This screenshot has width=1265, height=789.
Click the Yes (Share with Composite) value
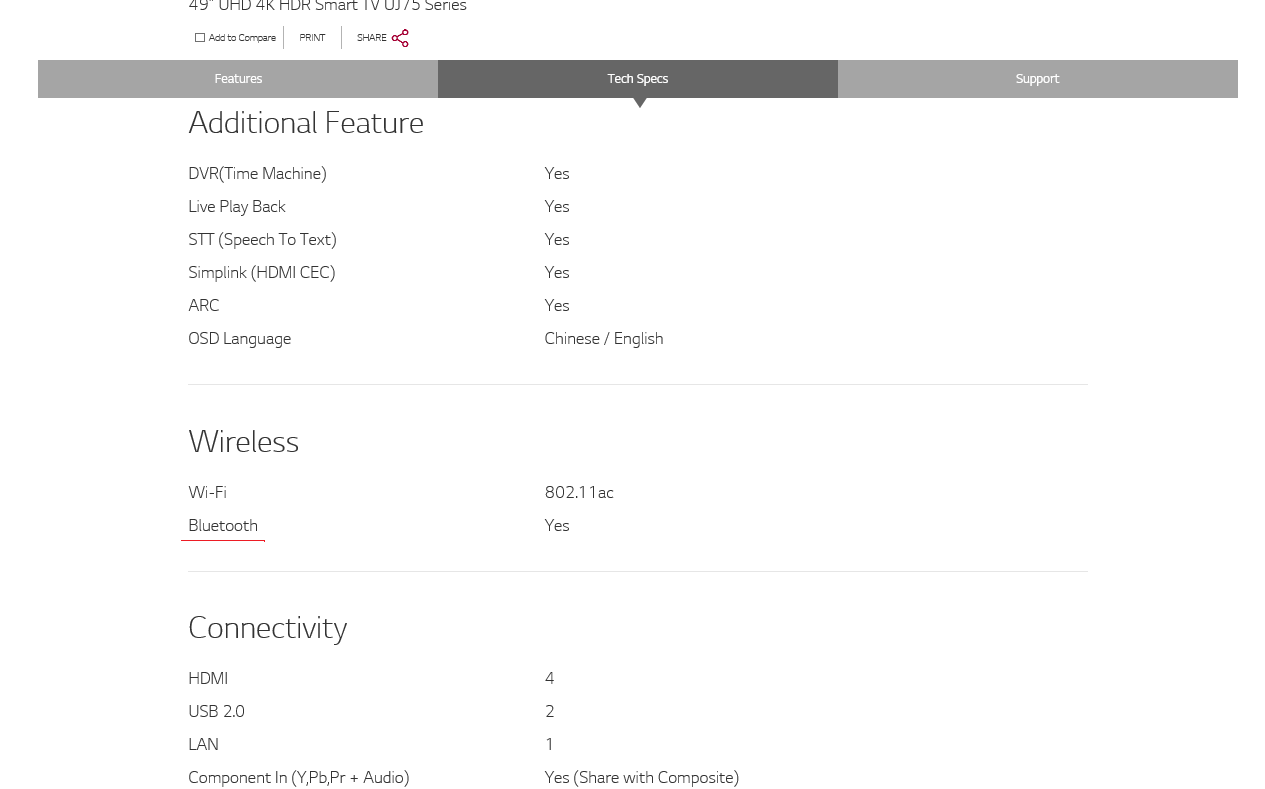click(642, 778)
